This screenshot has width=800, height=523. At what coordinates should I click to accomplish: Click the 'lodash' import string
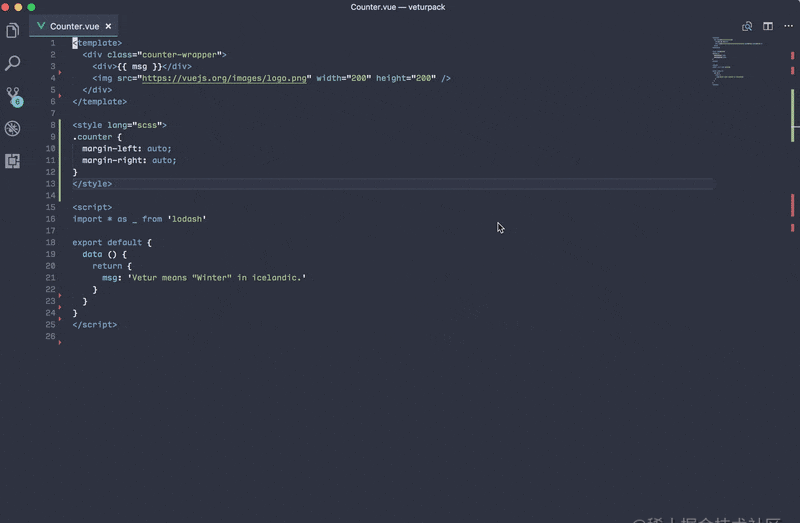(x=187, y=219)
